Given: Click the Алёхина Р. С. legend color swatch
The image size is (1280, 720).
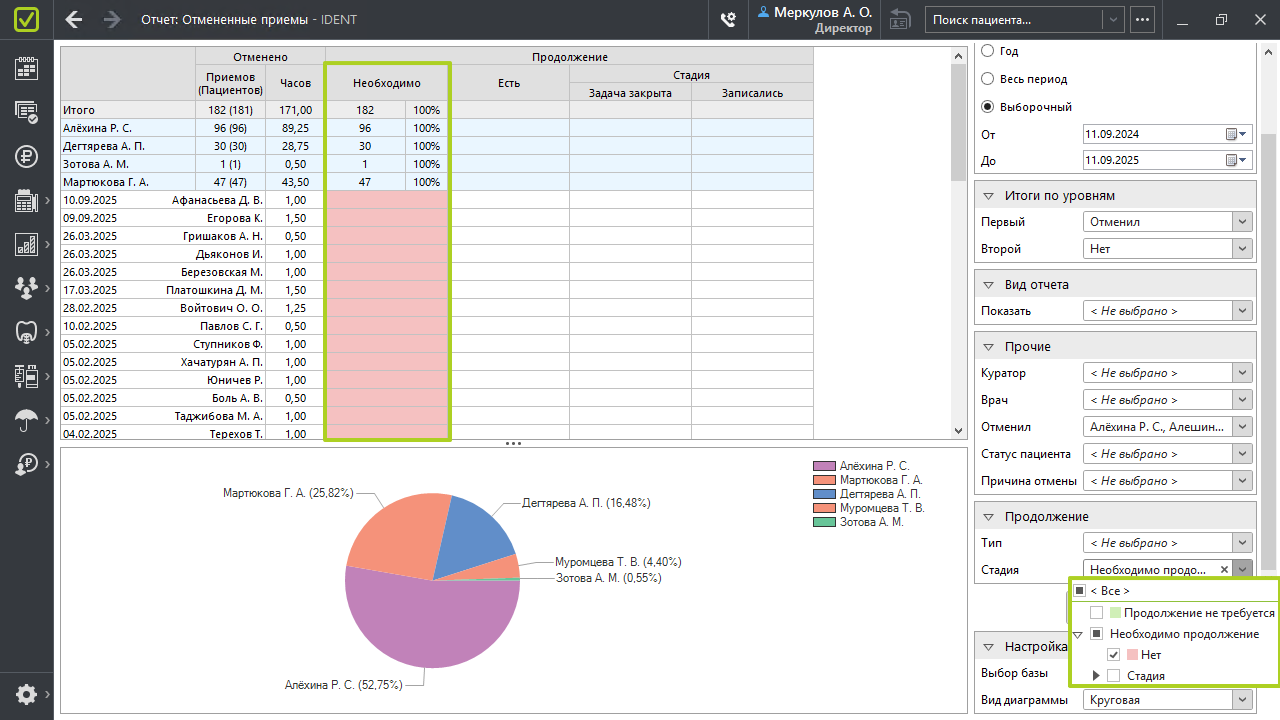Looking at the screenshot, I should [824, 466].
